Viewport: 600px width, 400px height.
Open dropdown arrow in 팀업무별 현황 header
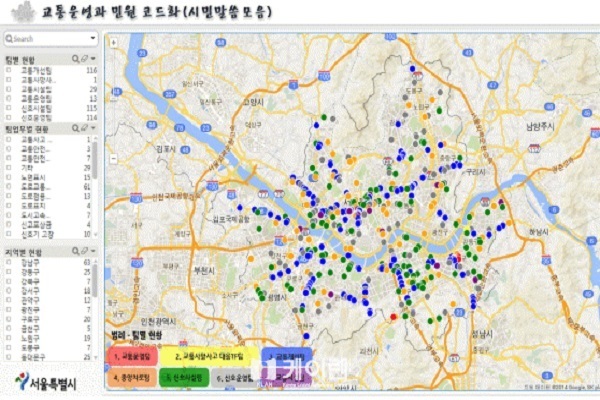[93, 128]
